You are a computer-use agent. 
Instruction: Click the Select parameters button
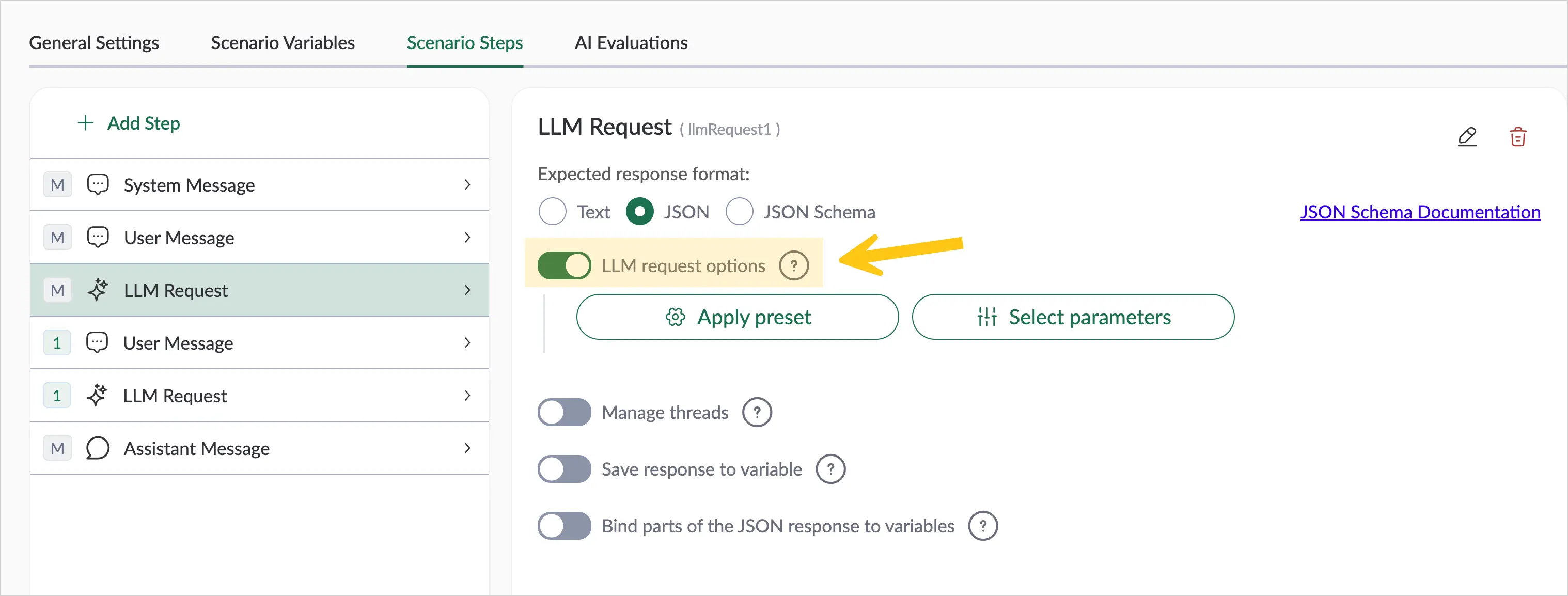1073,317
